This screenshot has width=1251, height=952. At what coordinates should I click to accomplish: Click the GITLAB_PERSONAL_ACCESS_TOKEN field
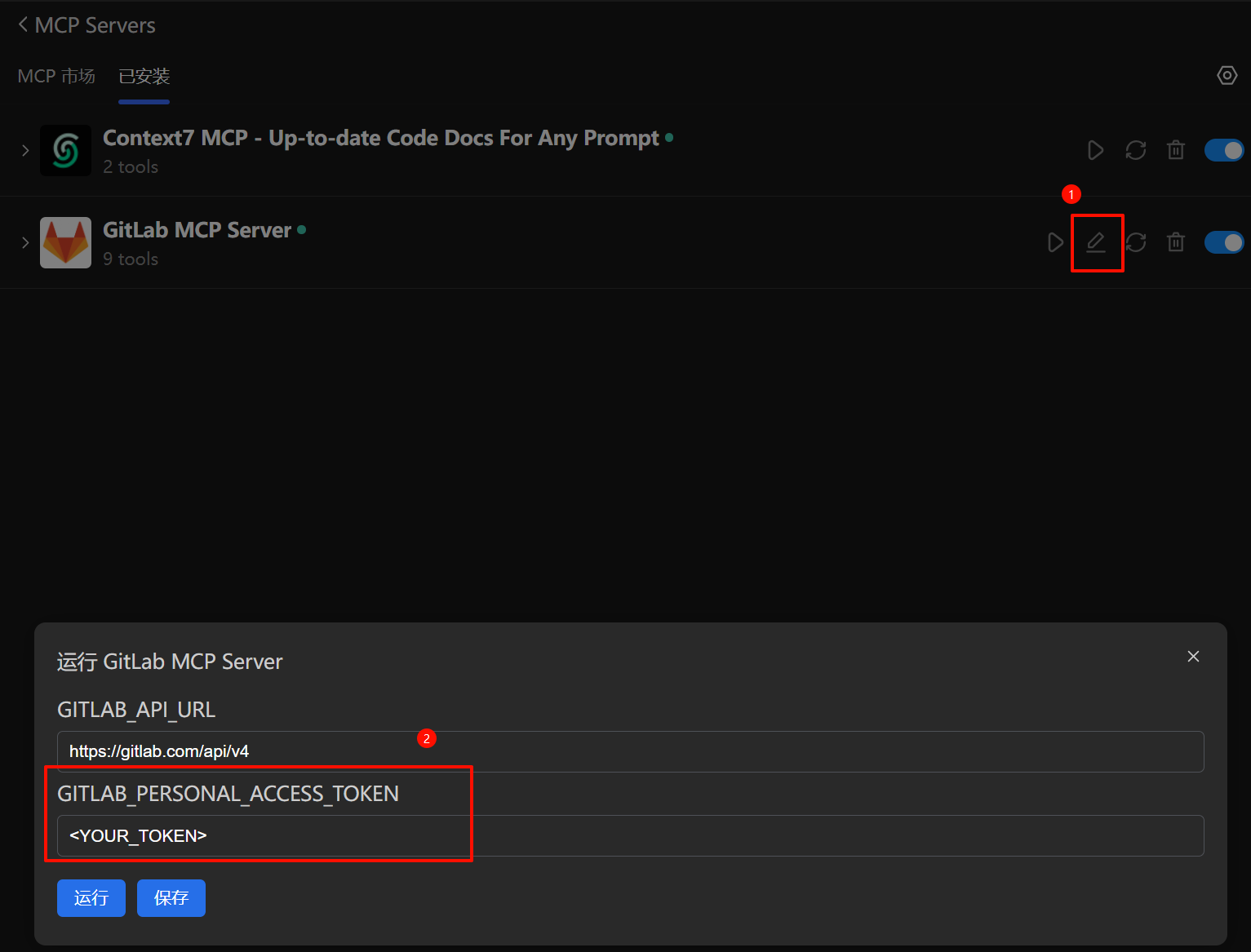tap(630, 836)
